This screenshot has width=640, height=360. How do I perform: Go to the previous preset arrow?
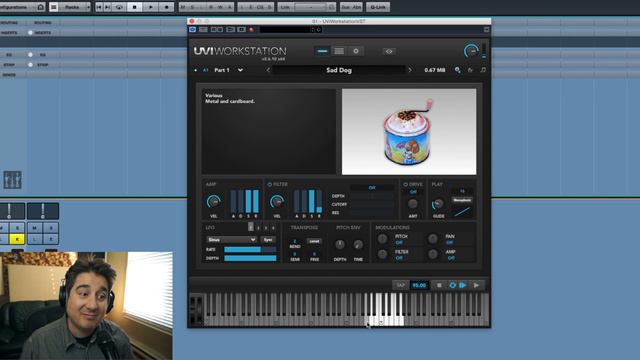click(x=268, y=70)
